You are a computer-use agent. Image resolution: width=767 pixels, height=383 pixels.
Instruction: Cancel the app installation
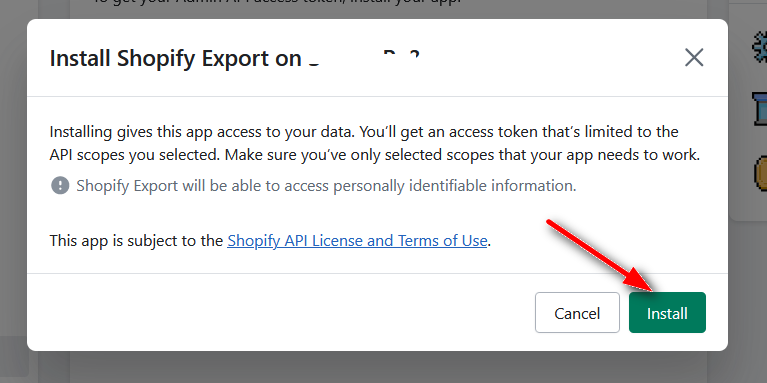[x=577, y=313]
